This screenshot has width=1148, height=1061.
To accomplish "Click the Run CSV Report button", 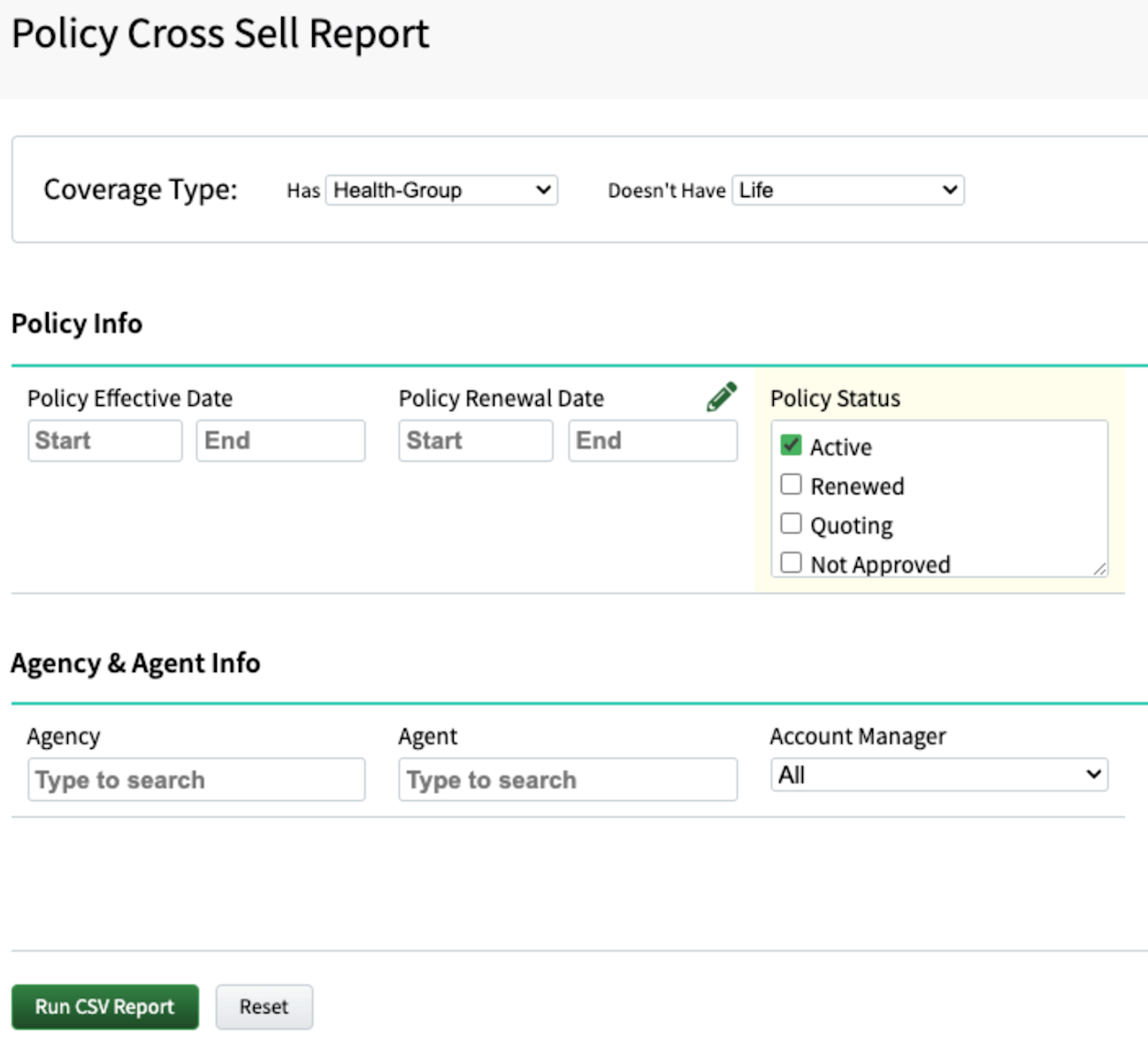I will tap(104, 1006).
